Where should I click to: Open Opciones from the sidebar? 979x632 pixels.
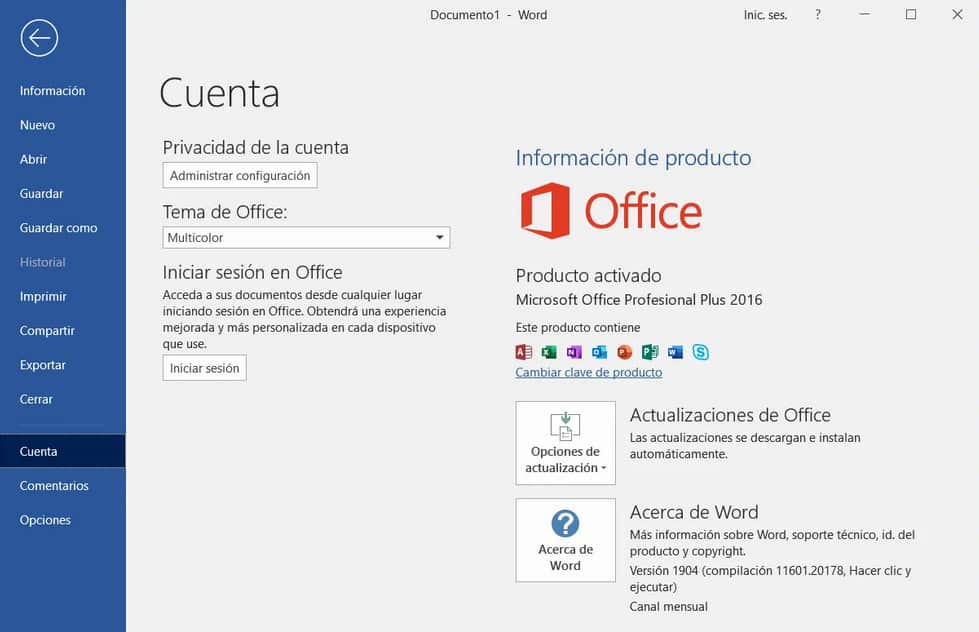(x=46, y=520)
